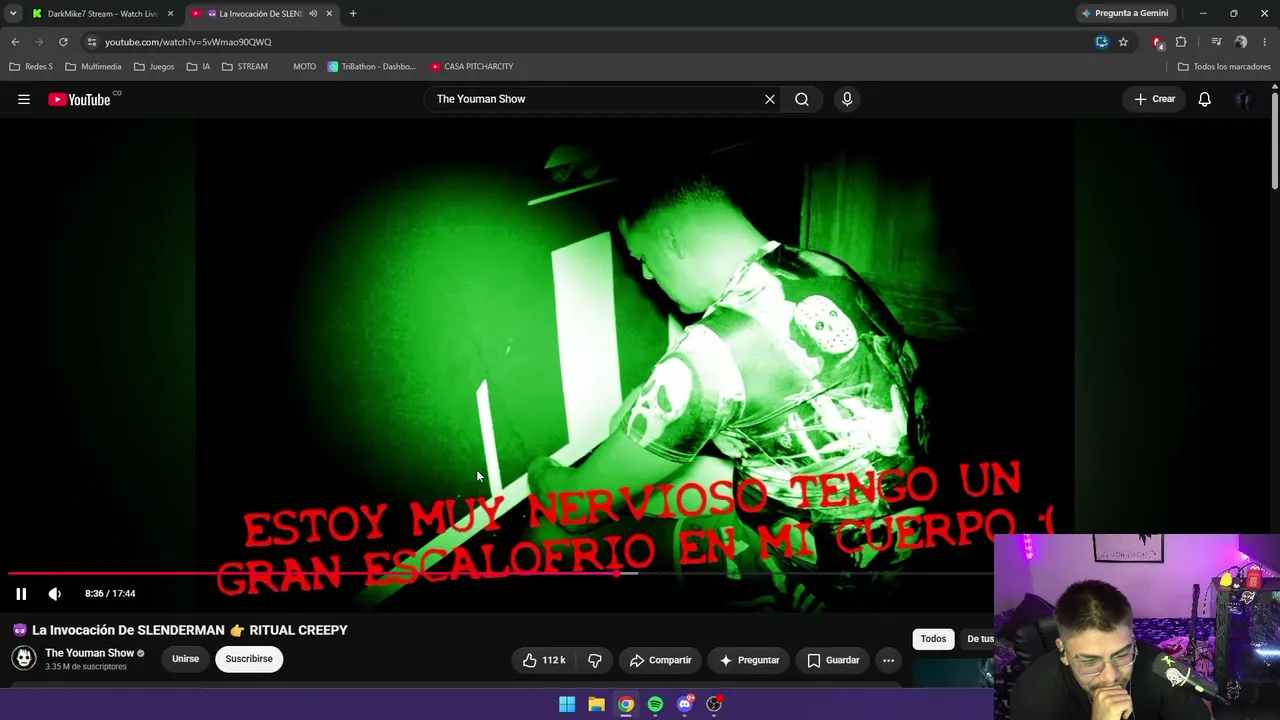Click the YouTube search magnifier button
The height and width of the screenshot is (720, 1280).
[x=802, y=99]
